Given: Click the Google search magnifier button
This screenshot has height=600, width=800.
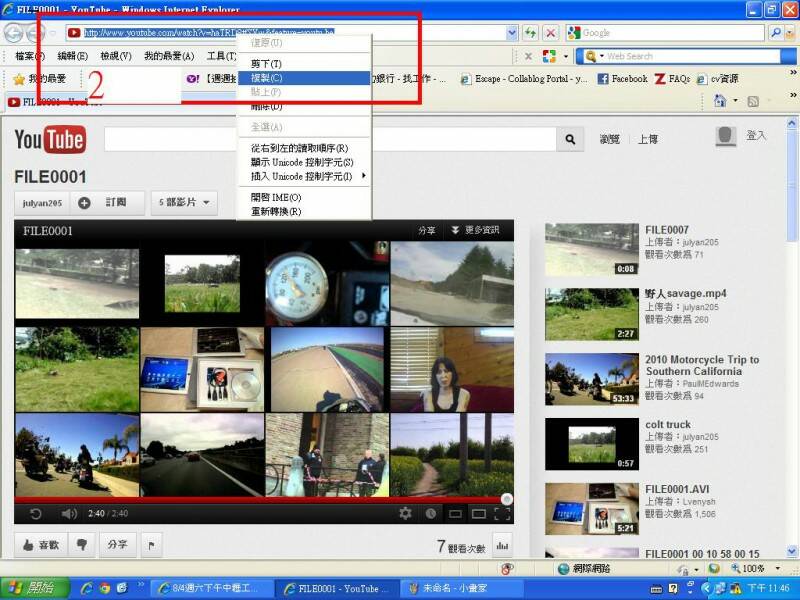Looking at the screenshot, I should point(776,33).
